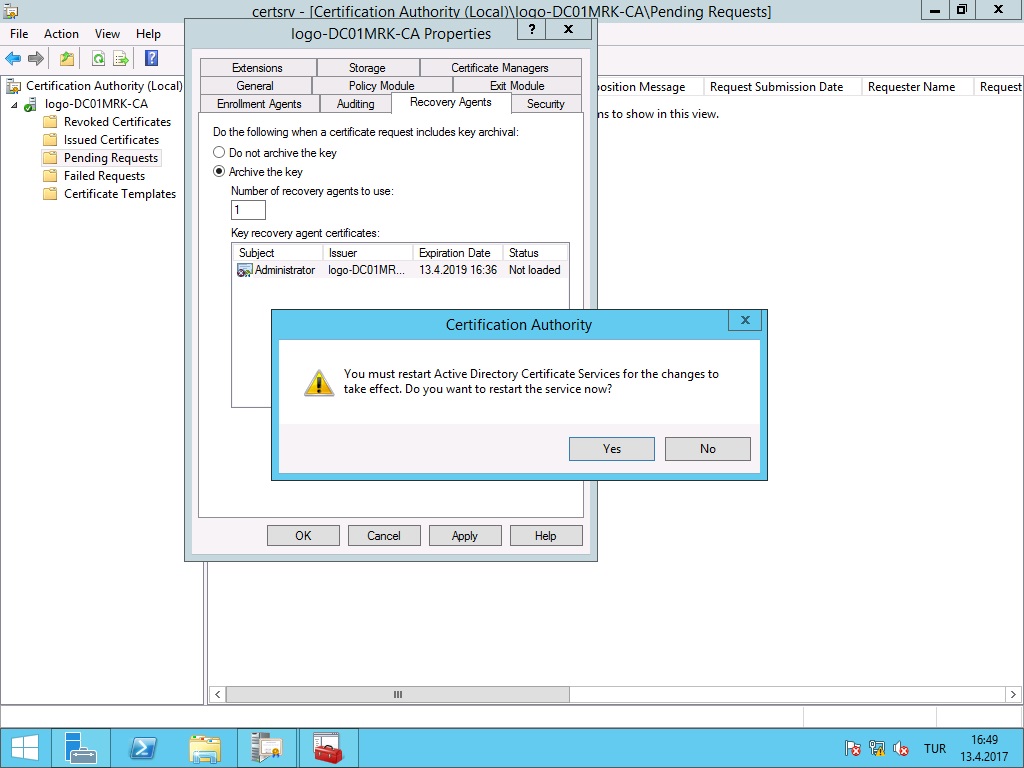Click the Status column header
The image size is (1024, 768).
(536, 253)
